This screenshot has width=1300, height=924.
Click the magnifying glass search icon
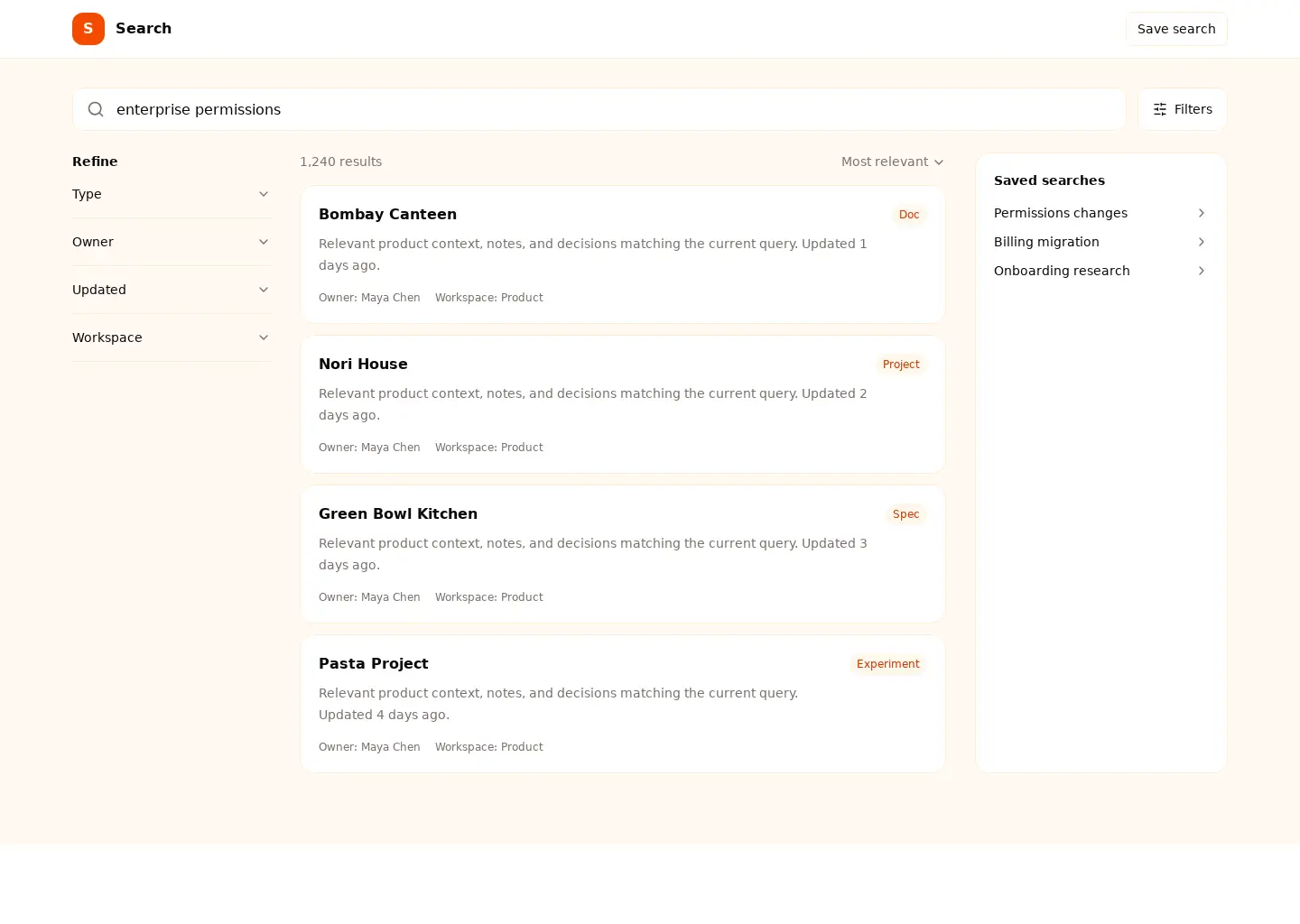[x=96, y=109]
